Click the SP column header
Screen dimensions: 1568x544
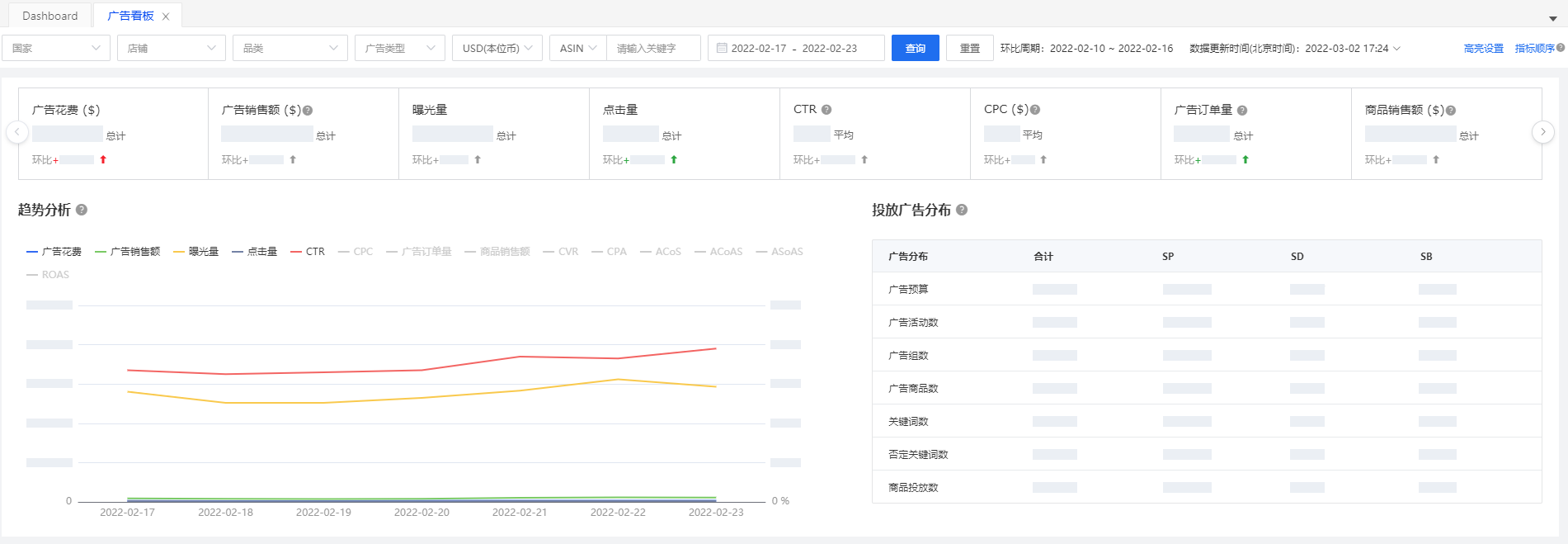[1168, 257]
